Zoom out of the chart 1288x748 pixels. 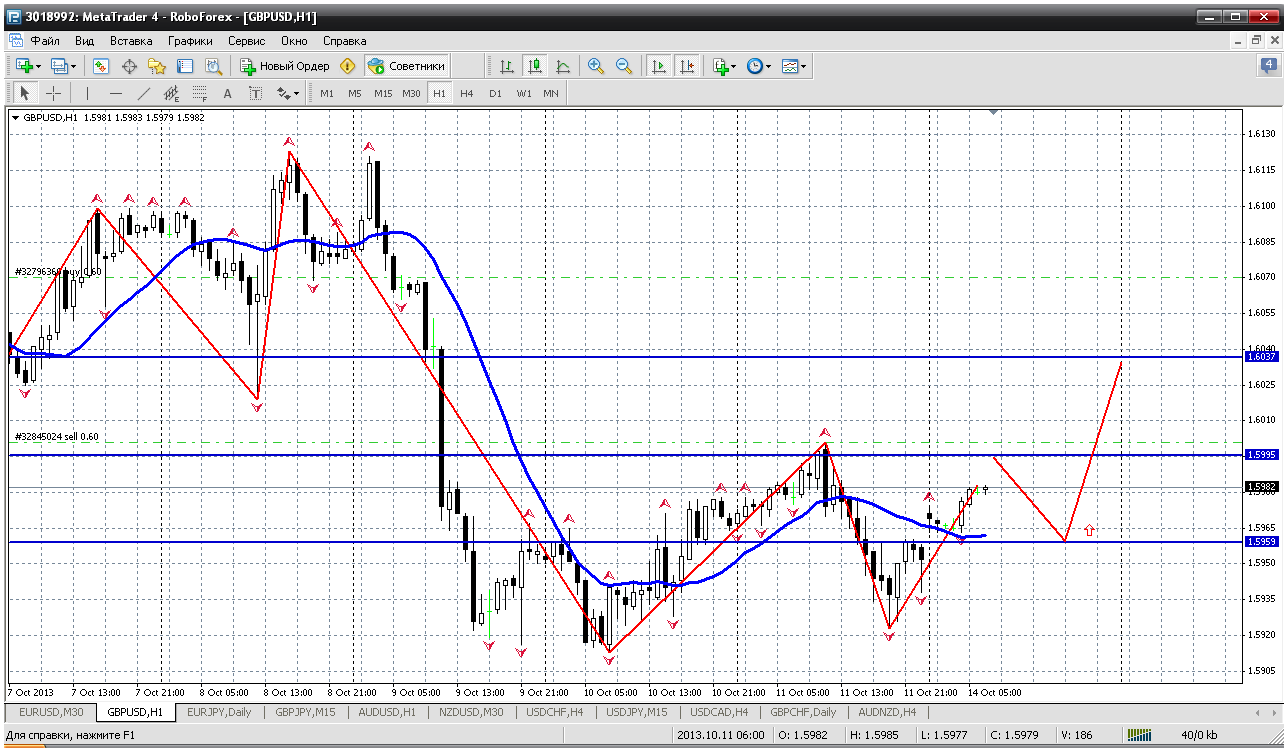click(624, 66)
